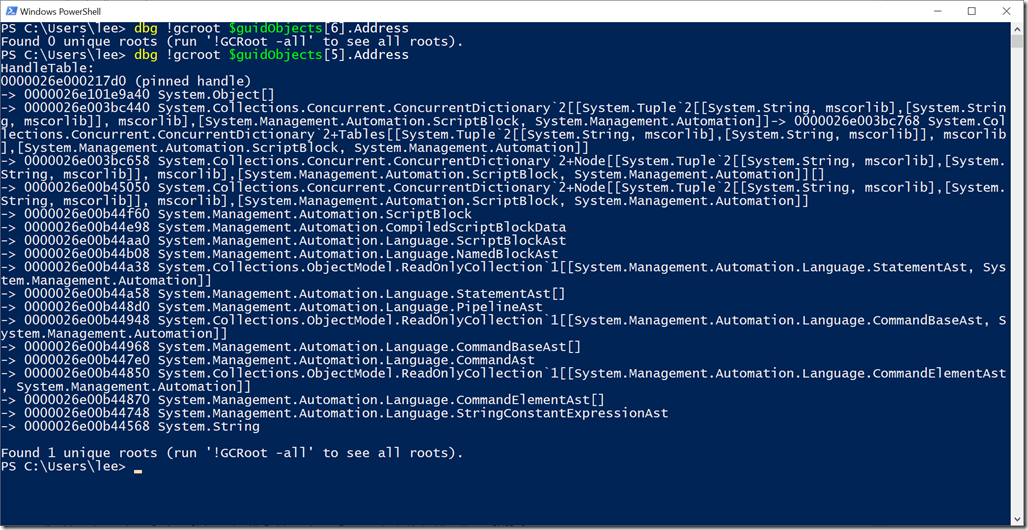Click the scrollbar up arrow
Screen dimensions: 1028x530
[x=1017, y=28]
